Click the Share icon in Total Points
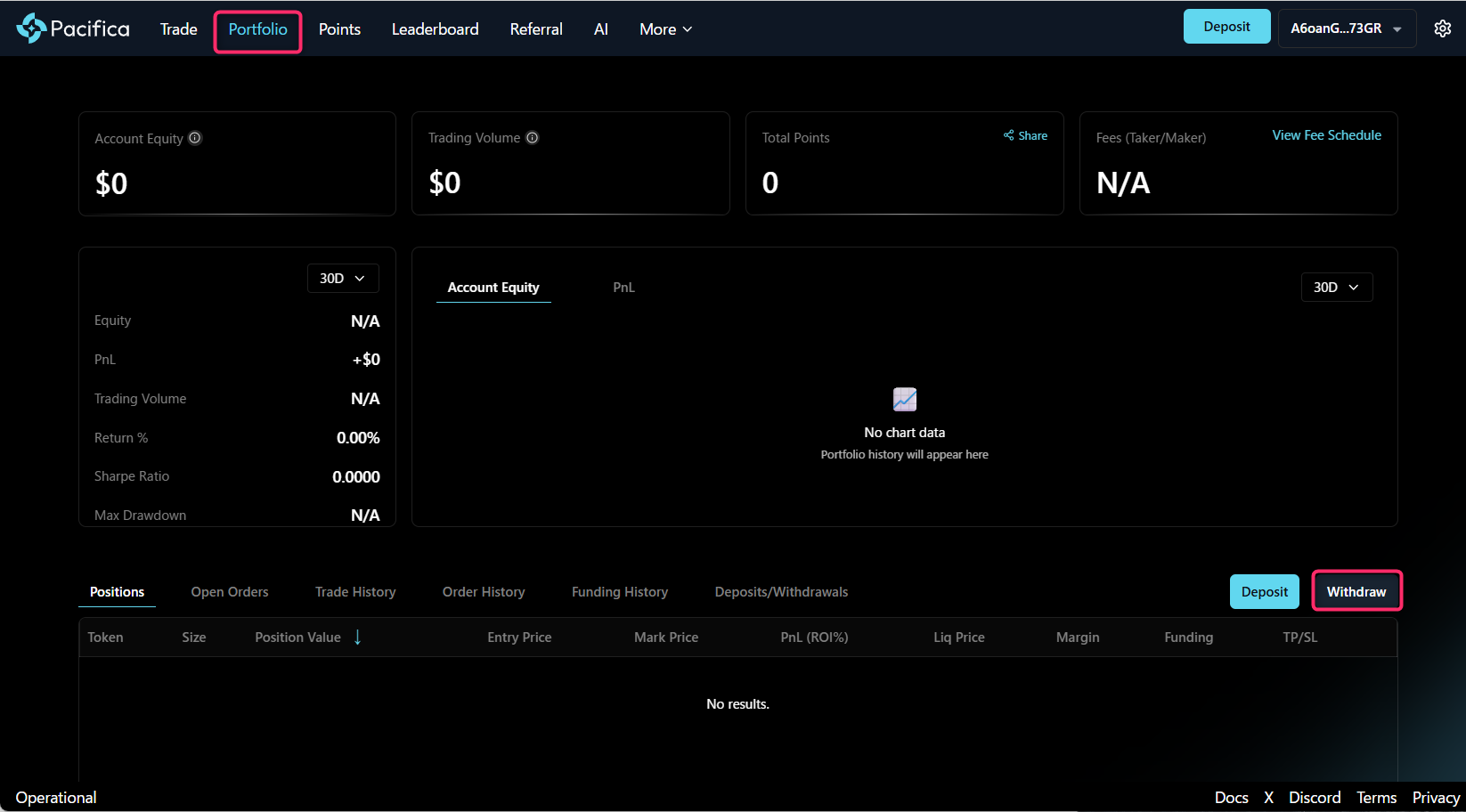The image size is (1466, 812). (1009, 135)
